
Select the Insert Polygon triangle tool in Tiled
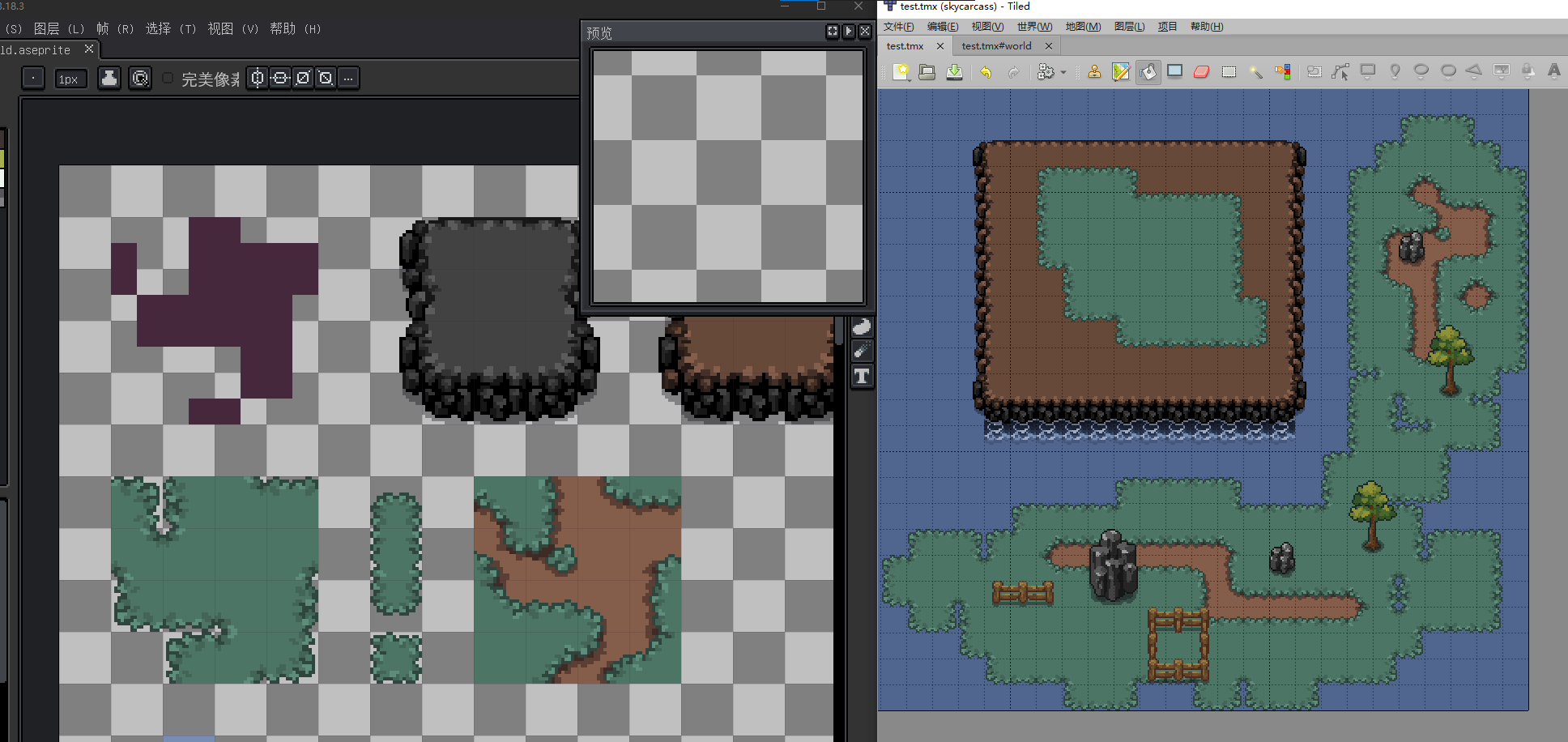pos(1474,72)
